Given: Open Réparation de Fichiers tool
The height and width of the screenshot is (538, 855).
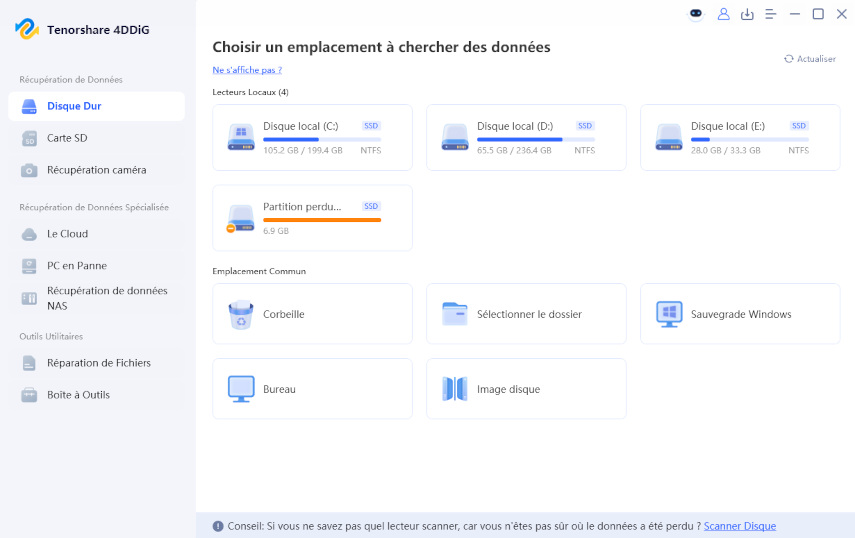Looking at the screenshot, I should click(x=97, y=363).
